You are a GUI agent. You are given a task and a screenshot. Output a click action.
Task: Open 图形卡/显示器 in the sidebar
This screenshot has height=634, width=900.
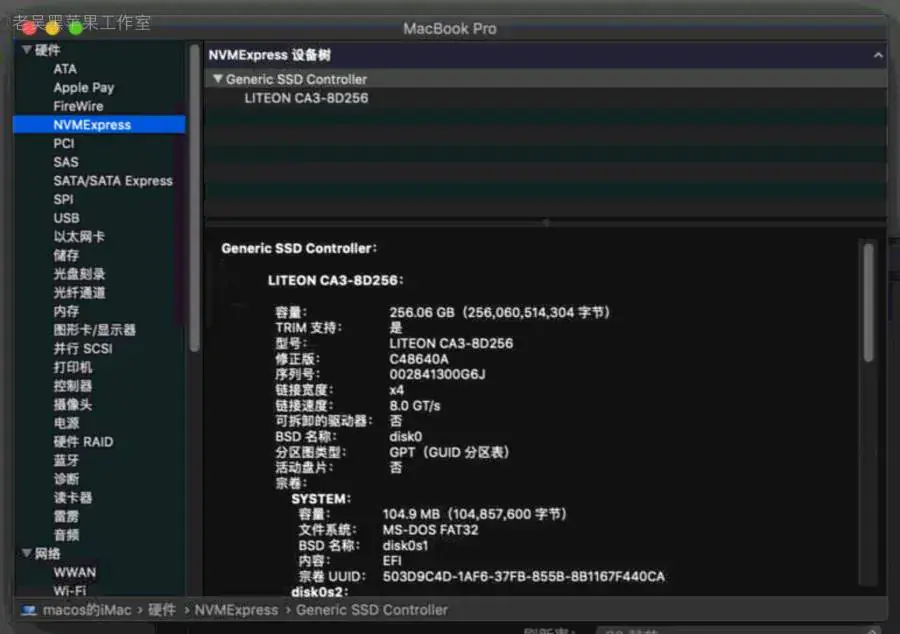[x=95, y=330]
